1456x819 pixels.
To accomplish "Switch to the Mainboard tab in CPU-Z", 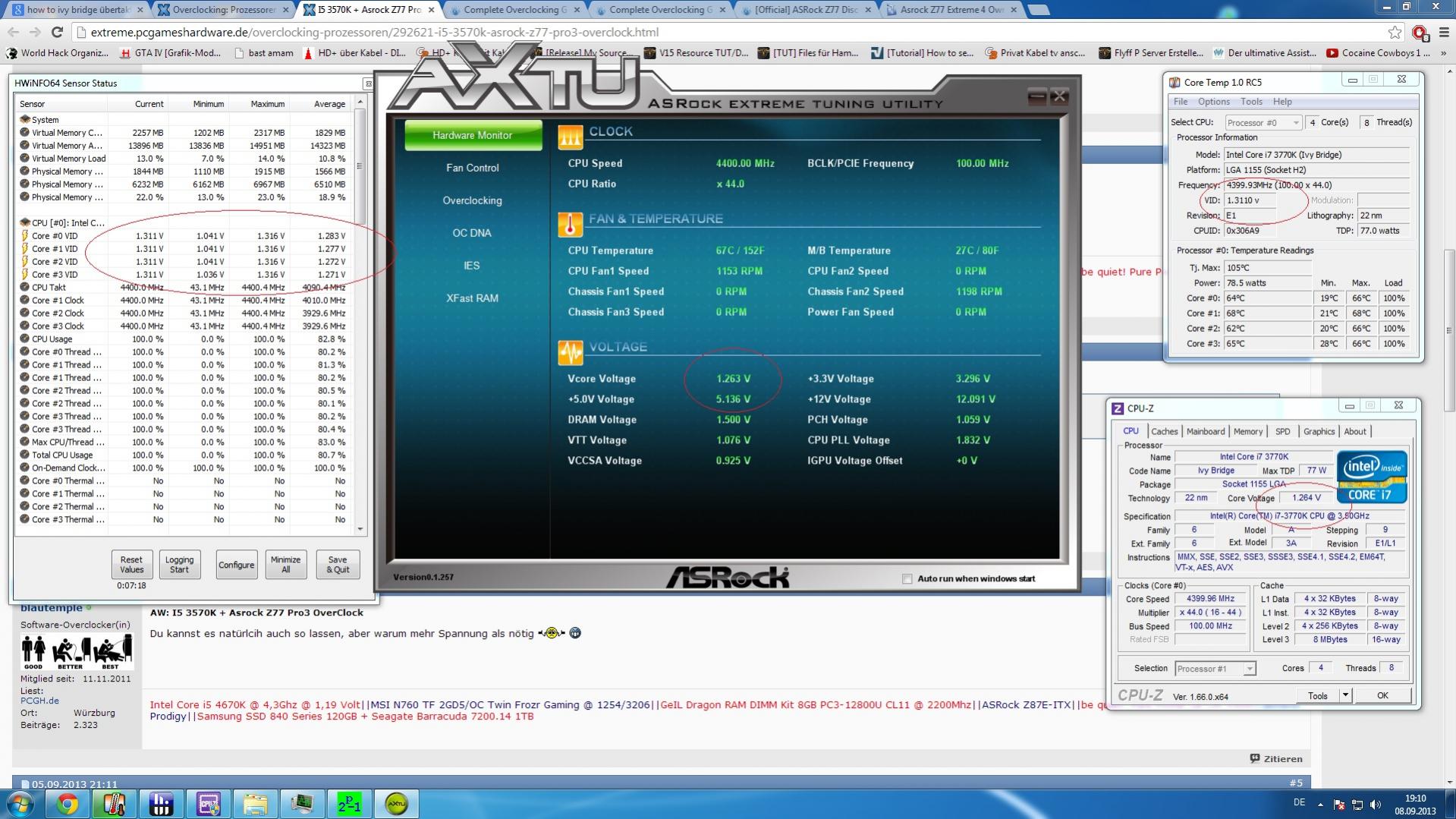I will point(1206,431).
